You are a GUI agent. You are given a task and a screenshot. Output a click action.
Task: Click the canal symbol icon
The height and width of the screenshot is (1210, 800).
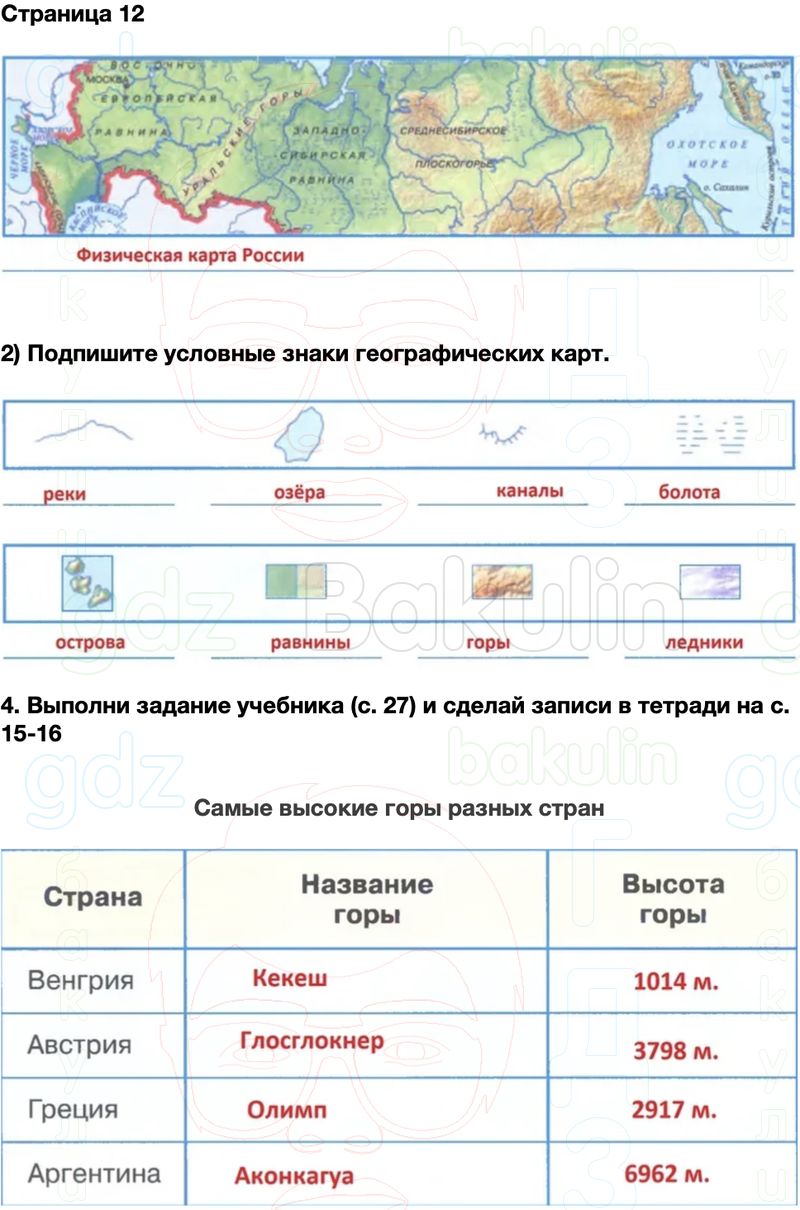point(503,433)
